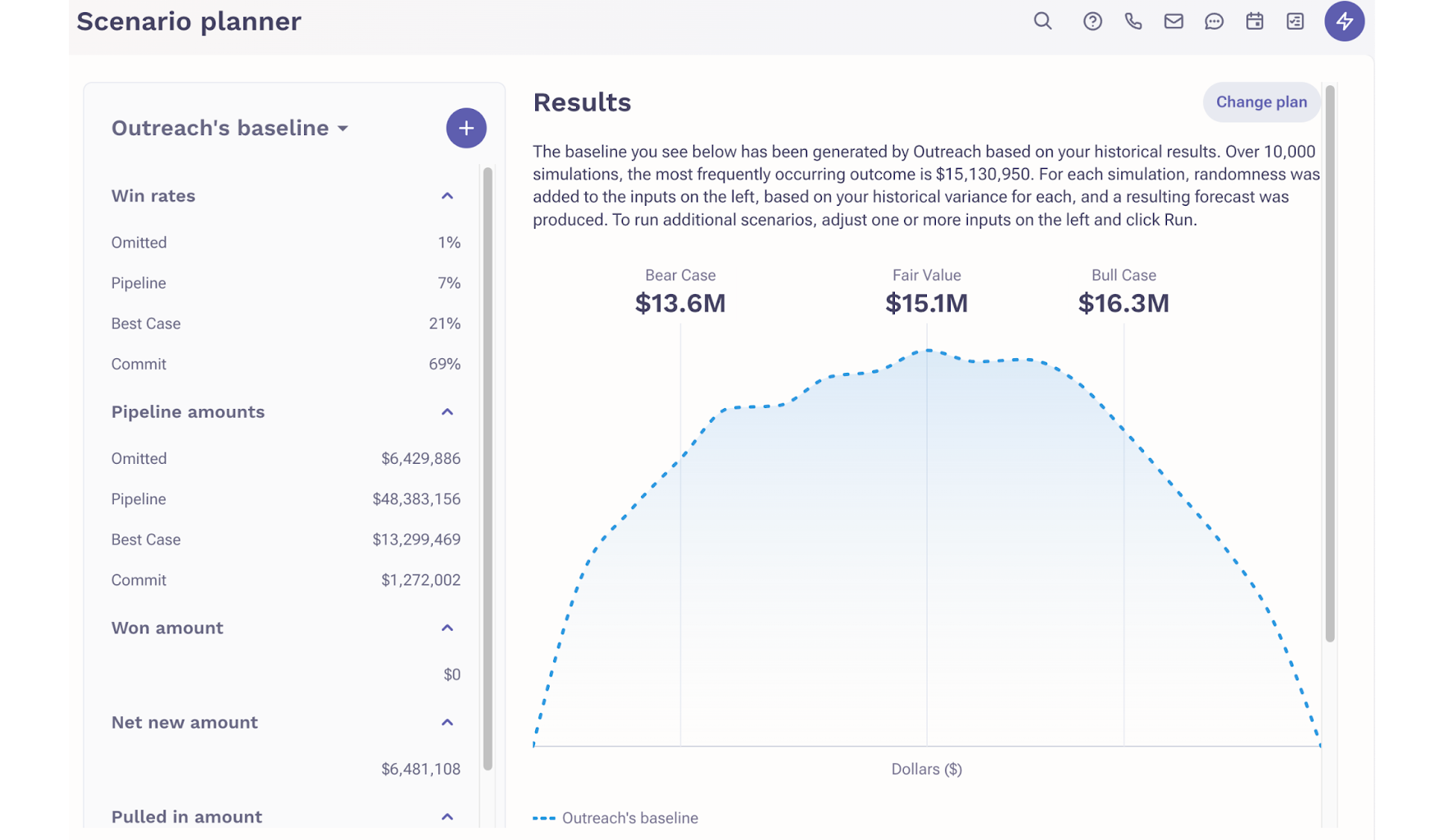
Task: Edit the Commit win rate 69% value
Action: click(x=444, y=364)
